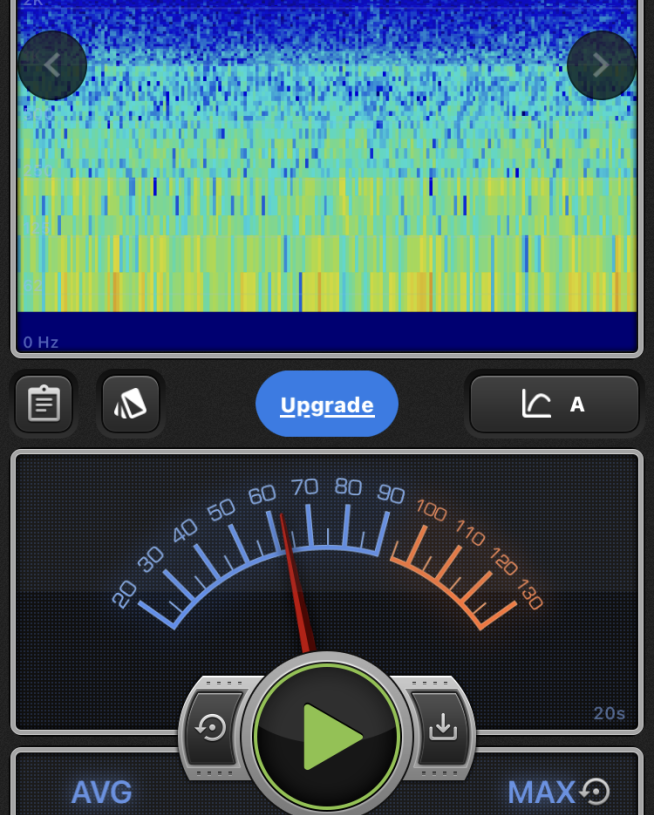
Task: Click the Upgrade button
Action: coord(327,405)
